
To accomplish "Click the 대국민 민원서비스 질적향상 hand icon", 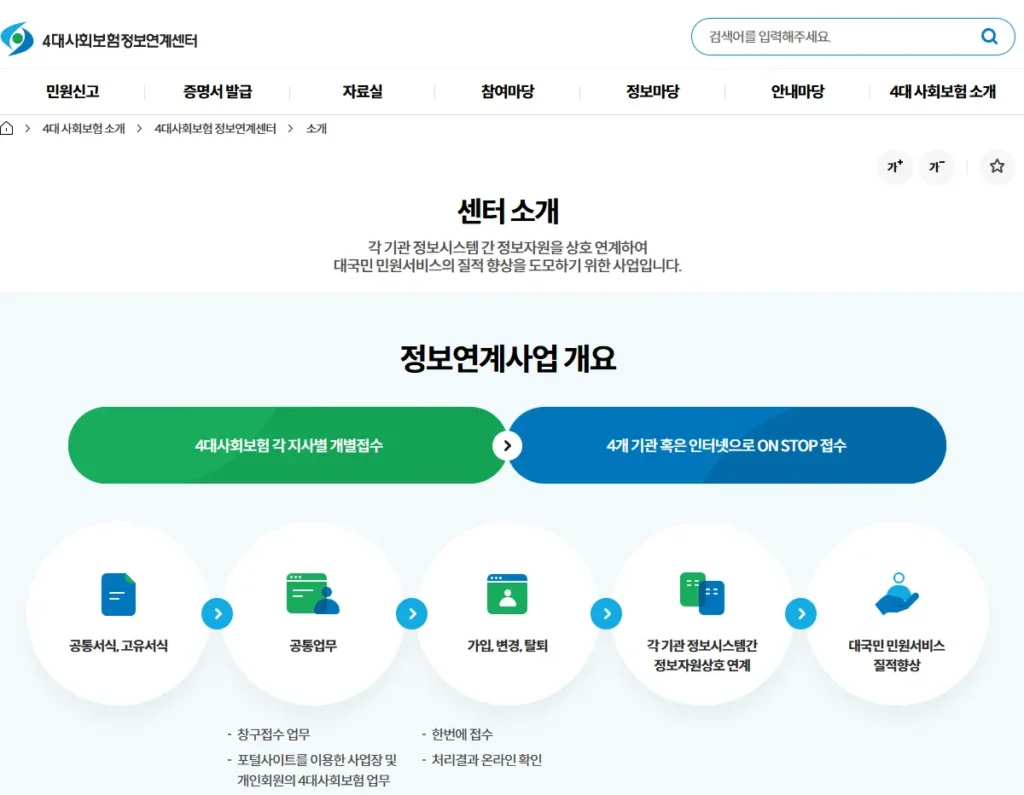I will [x=895, y=594].
